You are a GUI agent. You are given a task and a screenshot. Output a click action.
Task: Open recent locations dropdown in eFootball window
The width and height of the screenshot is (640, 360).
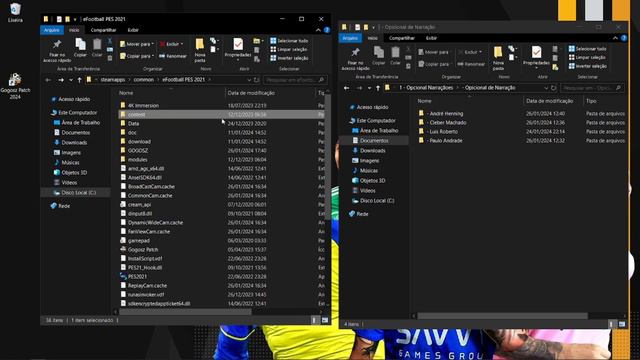click(71, 80)
